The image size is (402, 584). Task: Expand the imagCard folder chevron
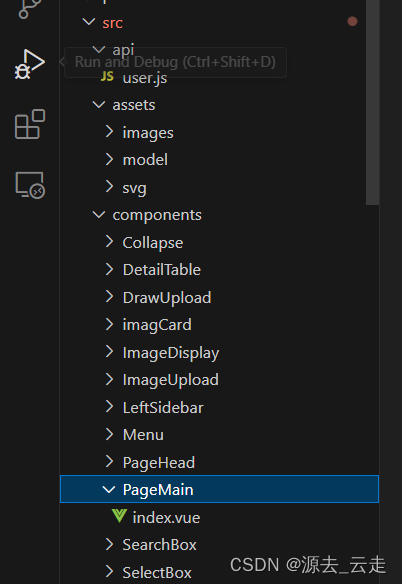click(109, 324)
